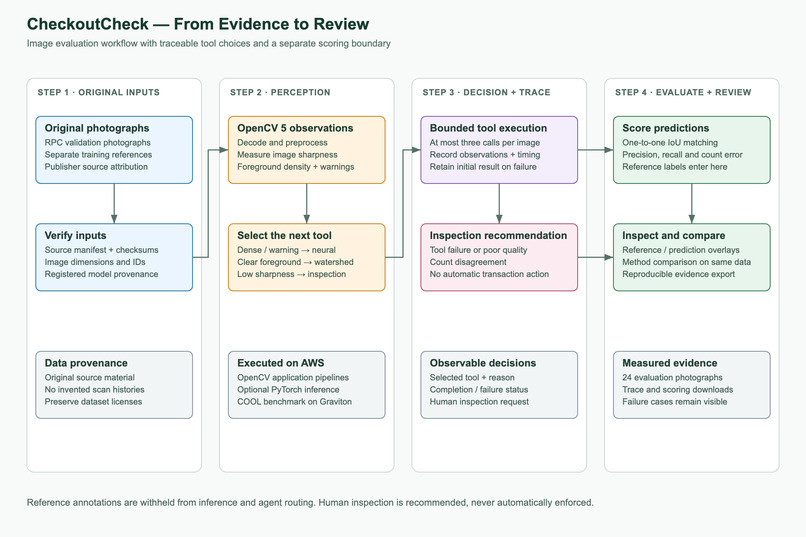Click 'Optional PyTorch inference' line
The height and width of the screenshot is (537, 806).
pos(288,390)
